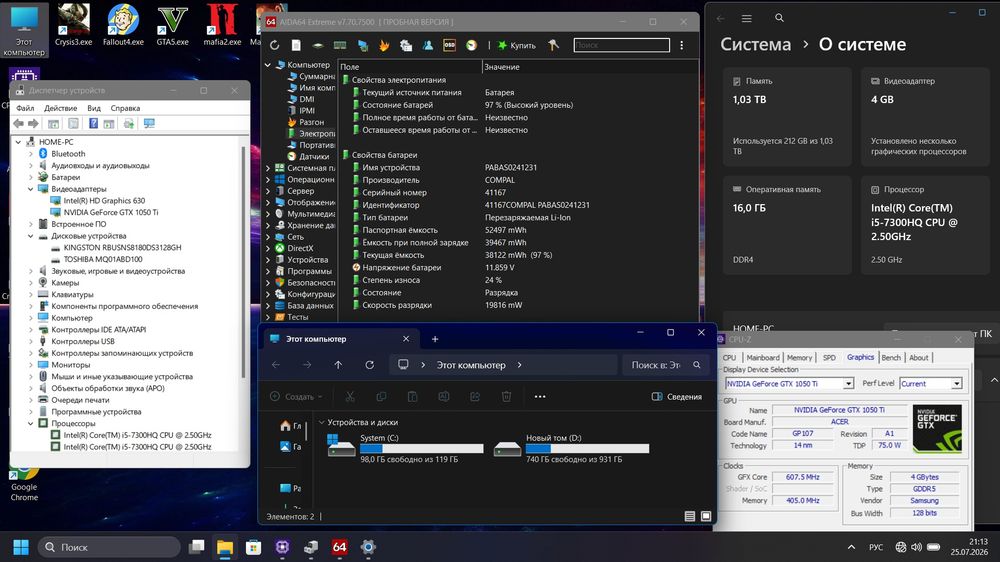Collapse the Видеоадаптеры node in Device Manager

[x=31, y=189]
